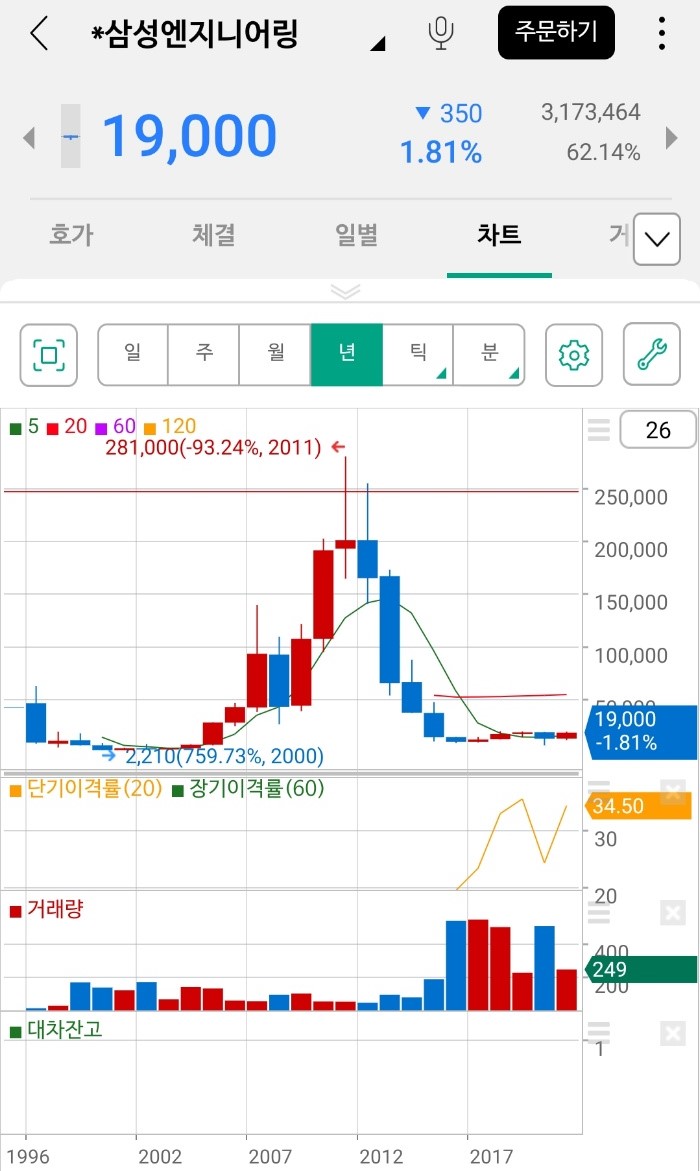Image resolution: width=700 pixels, height=1171 pixels.
Task: Tap the 249 volume value tag
Action: (641, 969)
